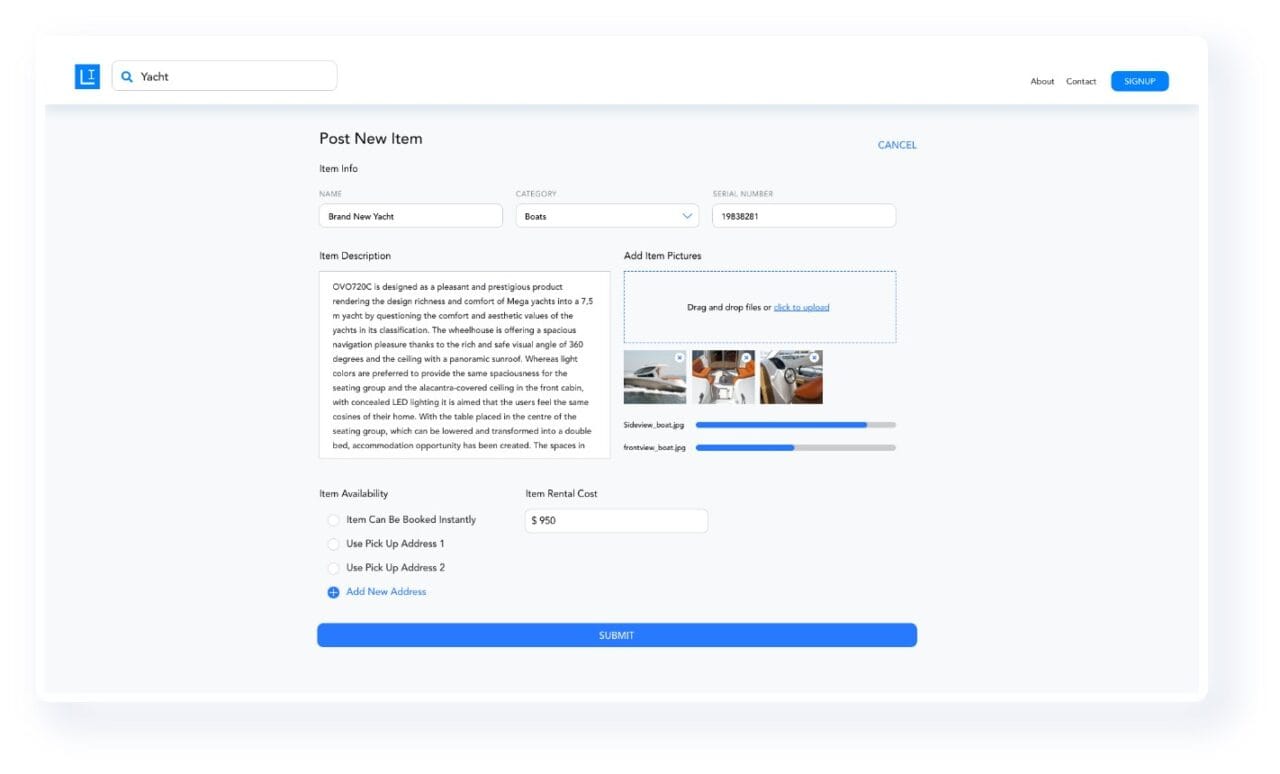
Task: Delete the third uploaded boat picture
Action: coord(813,356)
